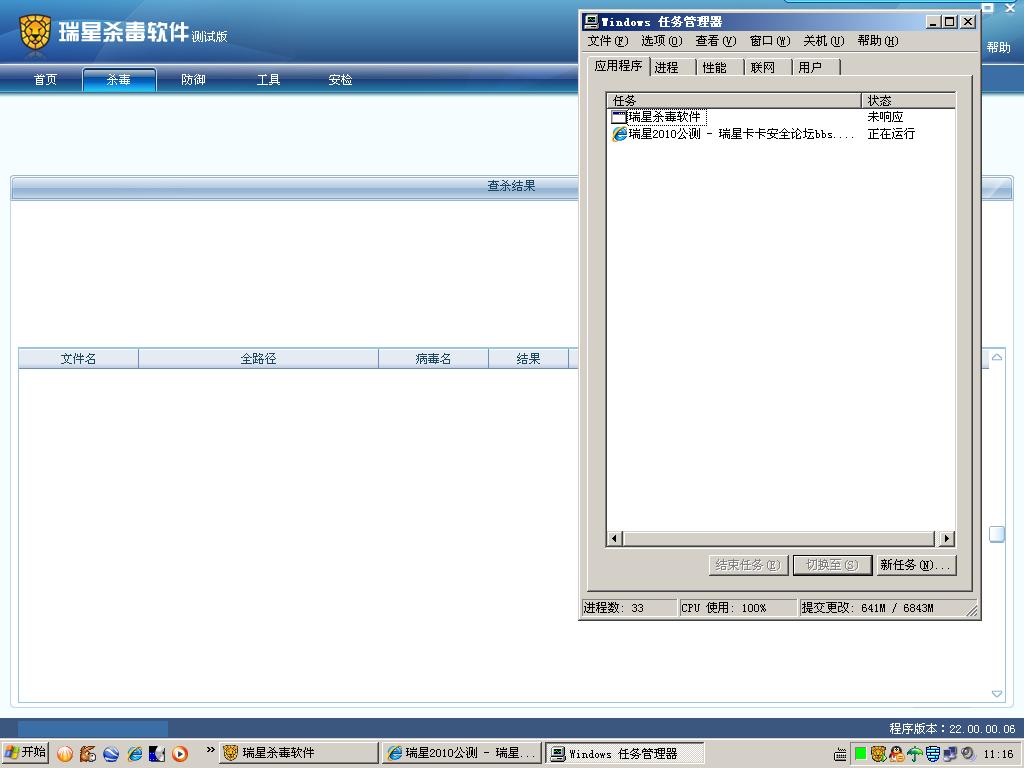Open the 首页 tab in Rising antivirus
The height and width of the screenshot is (768, 1024).
[x=45, y=80]
